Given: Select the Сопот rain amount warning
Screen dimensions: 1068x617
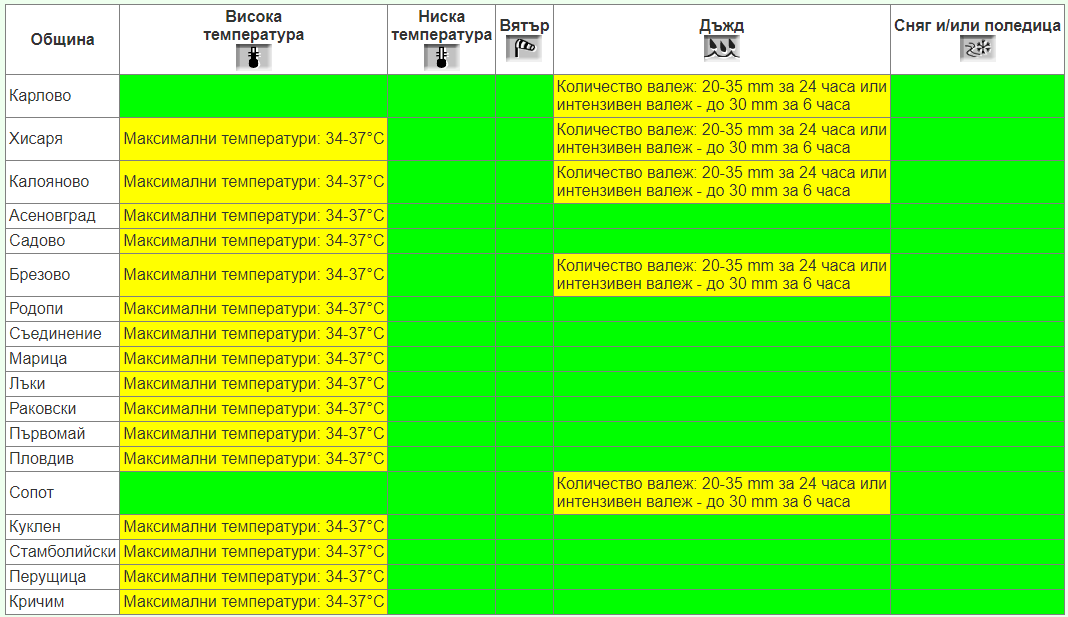Looking at the screenshot, I should pos(721,493).
